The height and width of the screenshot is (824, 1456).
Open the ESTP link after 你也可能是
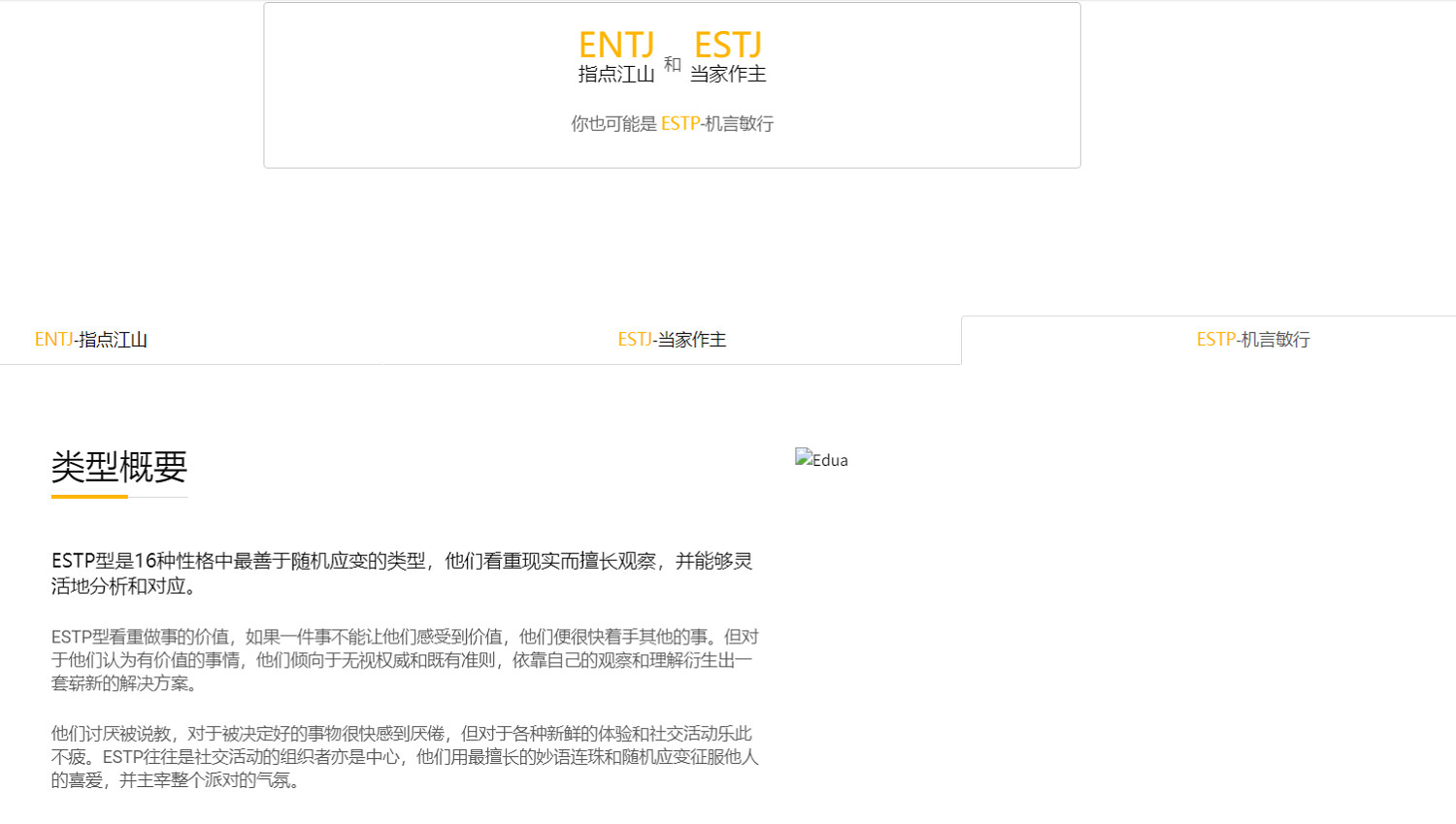pos(679,123)
